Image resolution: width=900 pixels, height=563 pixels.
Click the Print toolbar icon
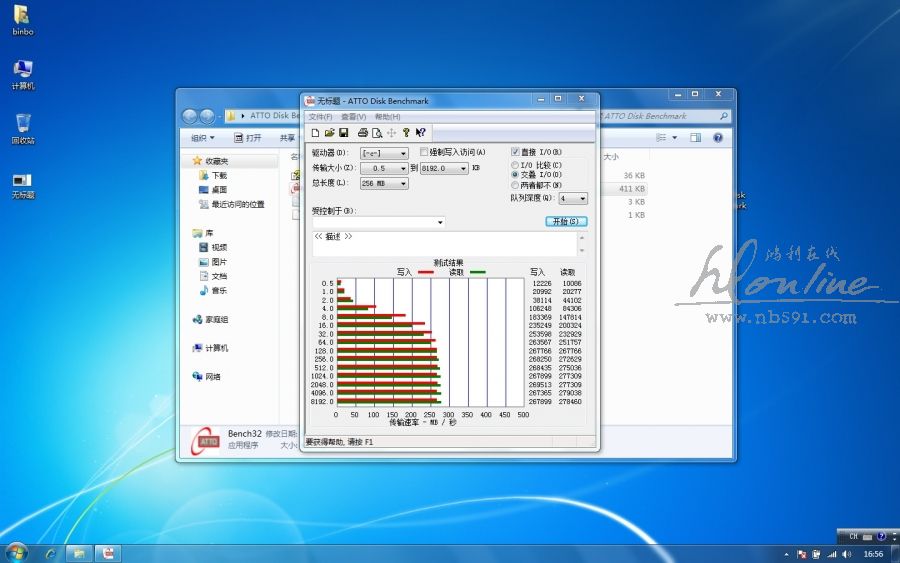(362, 132)
